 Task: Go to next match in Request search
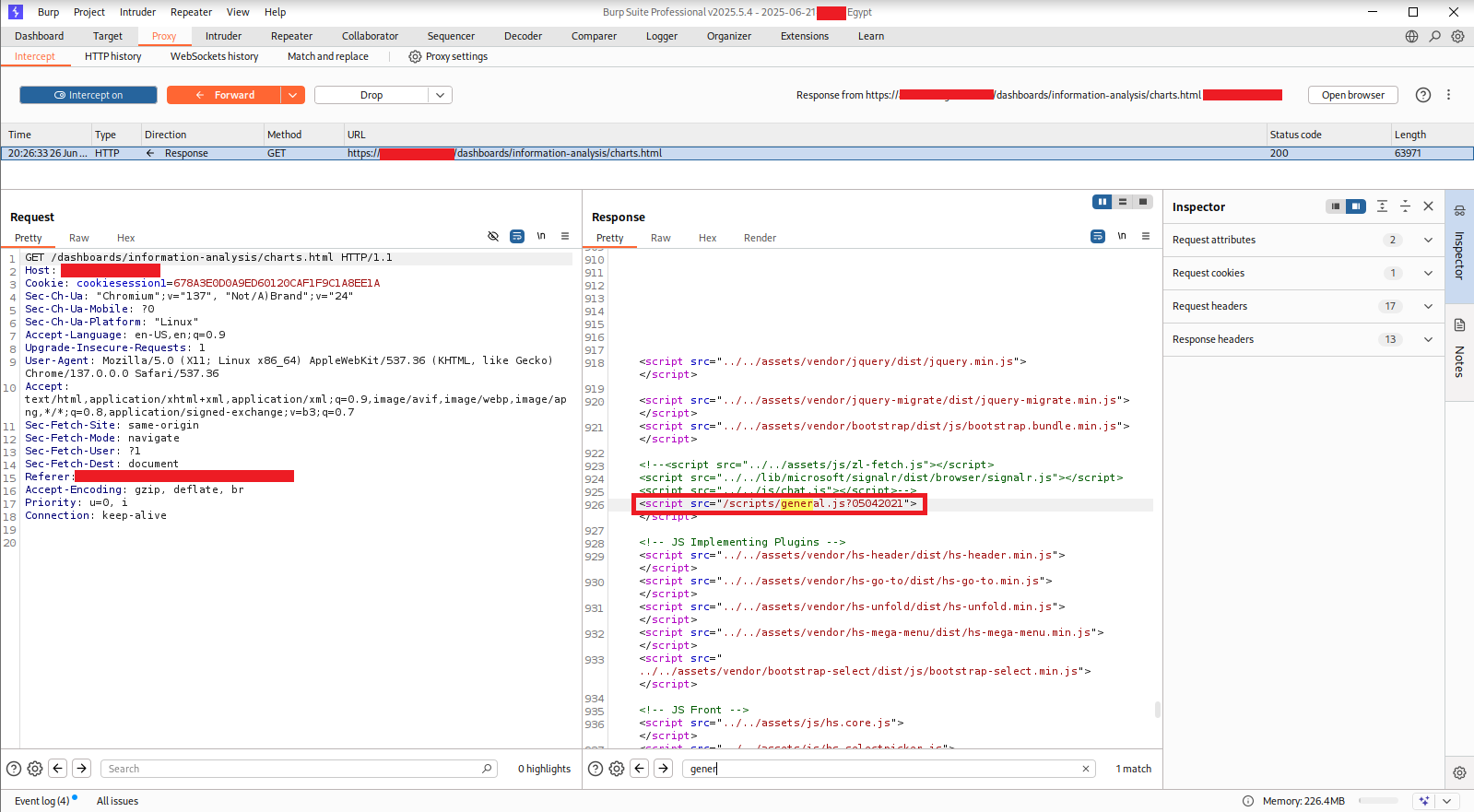click(x=82, y=768)
